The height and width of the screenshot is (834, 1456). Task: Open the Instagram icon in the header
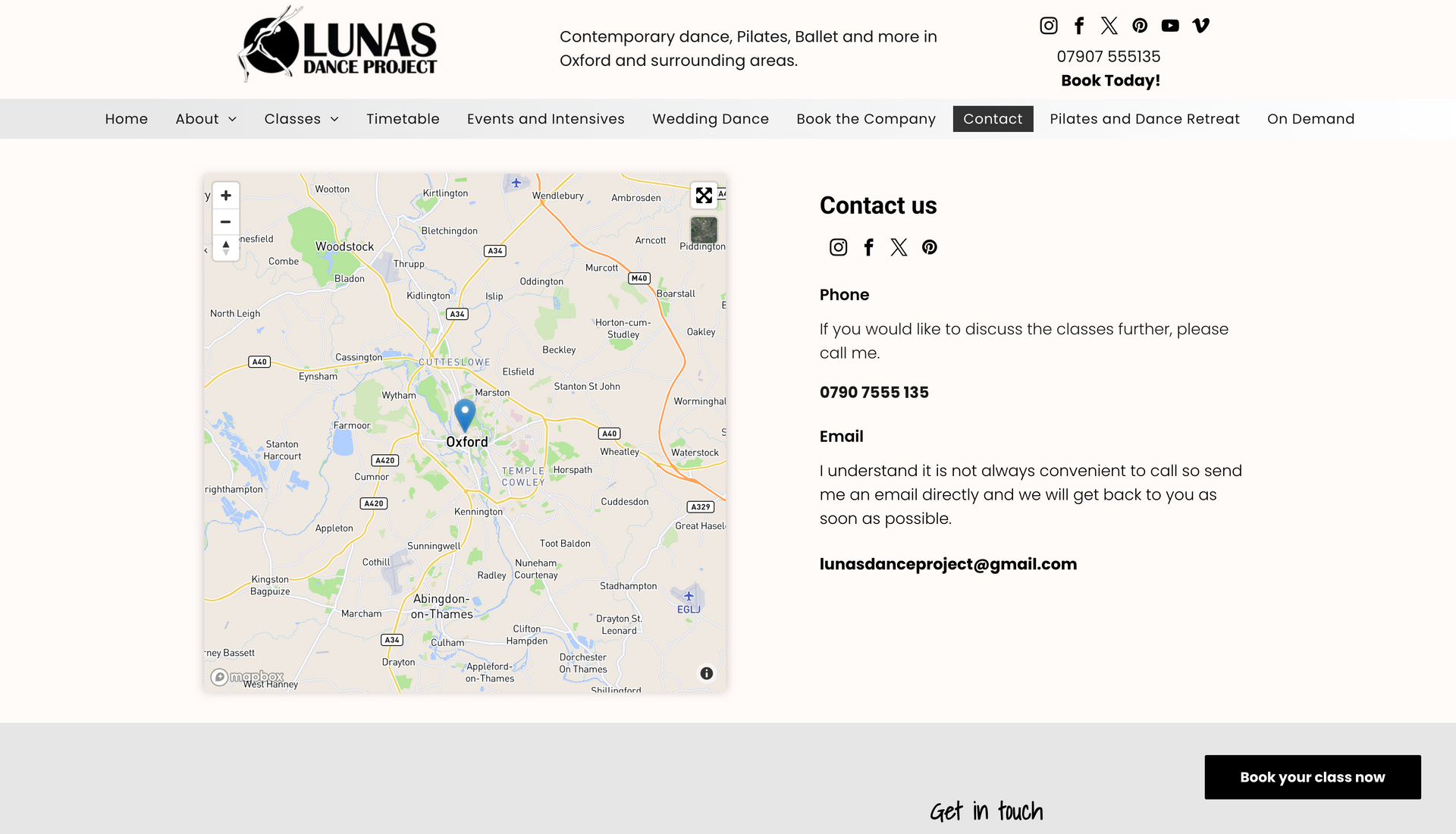pyautogui.click(x=1049, y=26)
